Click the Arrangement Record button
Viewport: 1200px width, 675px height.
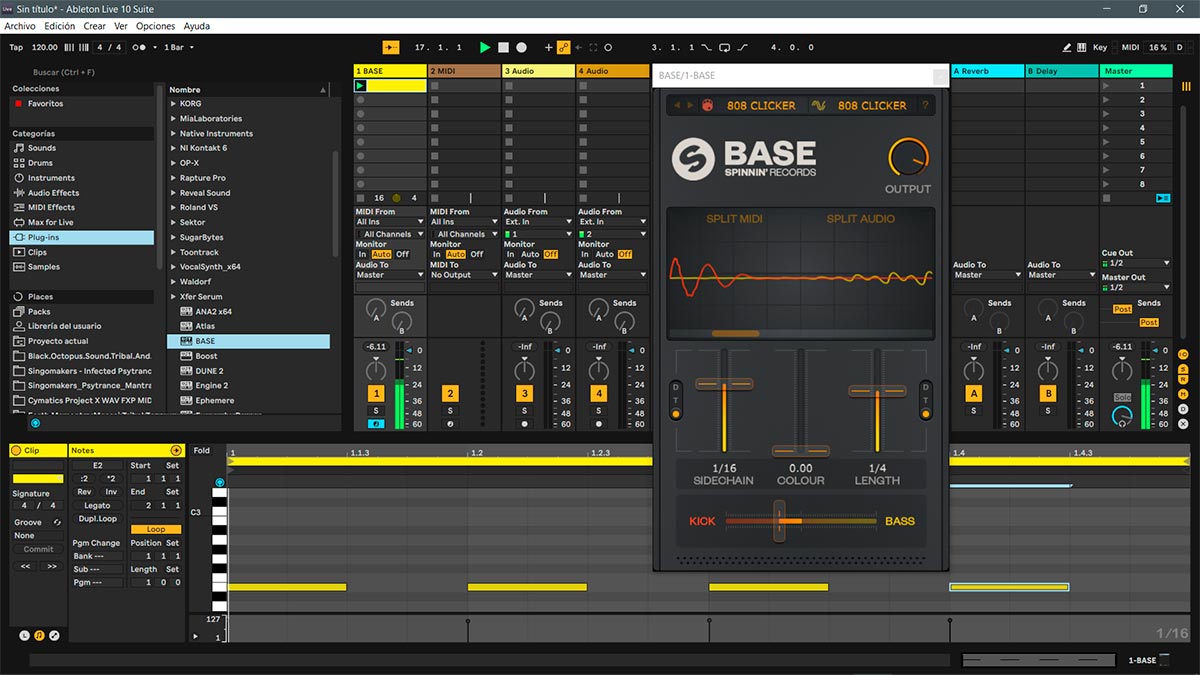tap(521, 47)
